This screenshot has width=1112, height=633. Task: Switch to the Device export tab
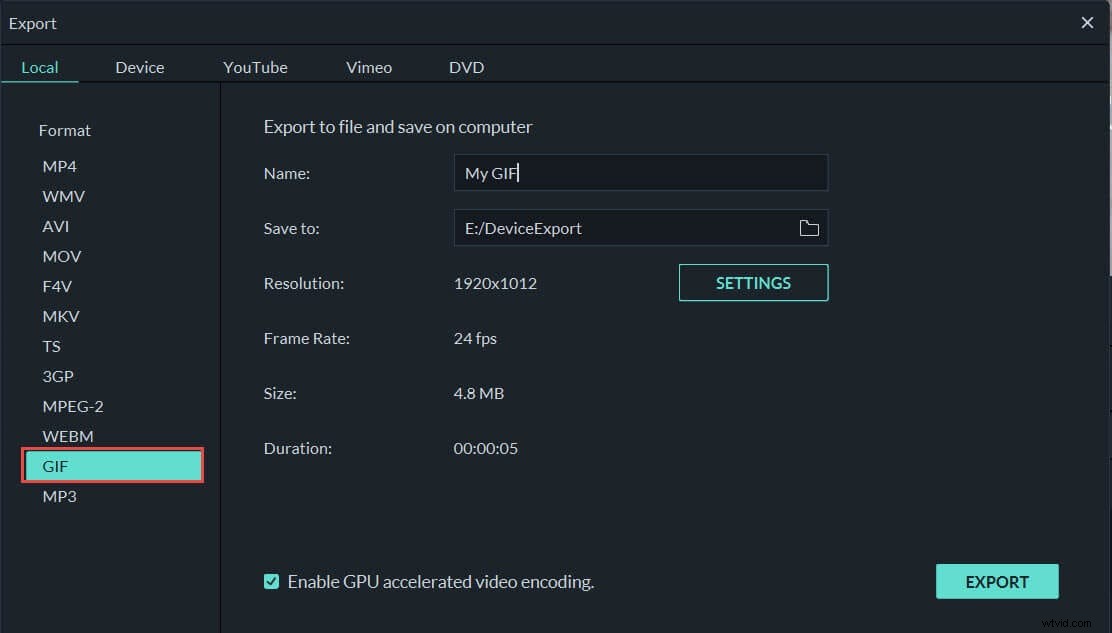click(x=139, y=67)
